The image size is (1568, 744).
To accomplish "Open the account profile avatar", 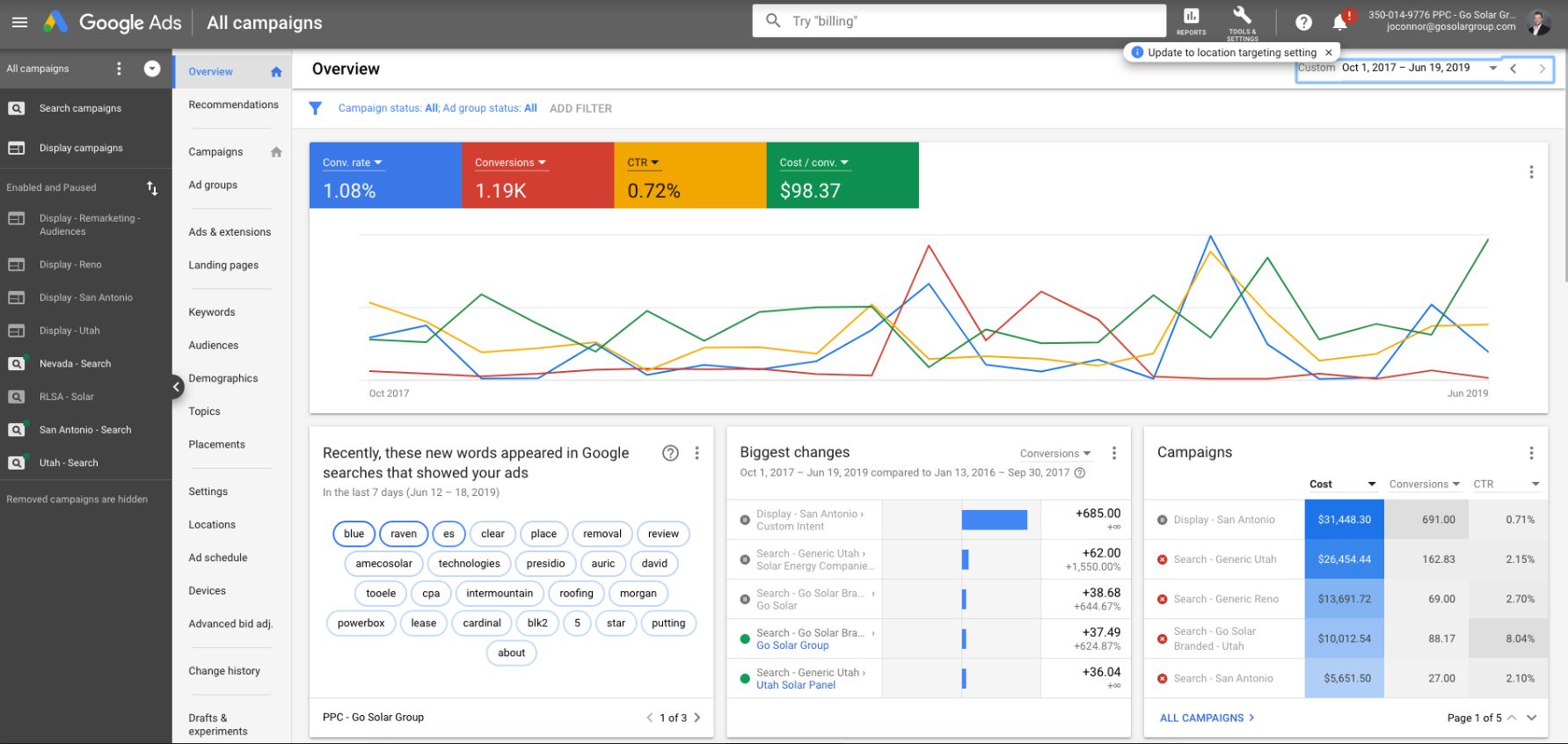I will tap(1538, 22).
